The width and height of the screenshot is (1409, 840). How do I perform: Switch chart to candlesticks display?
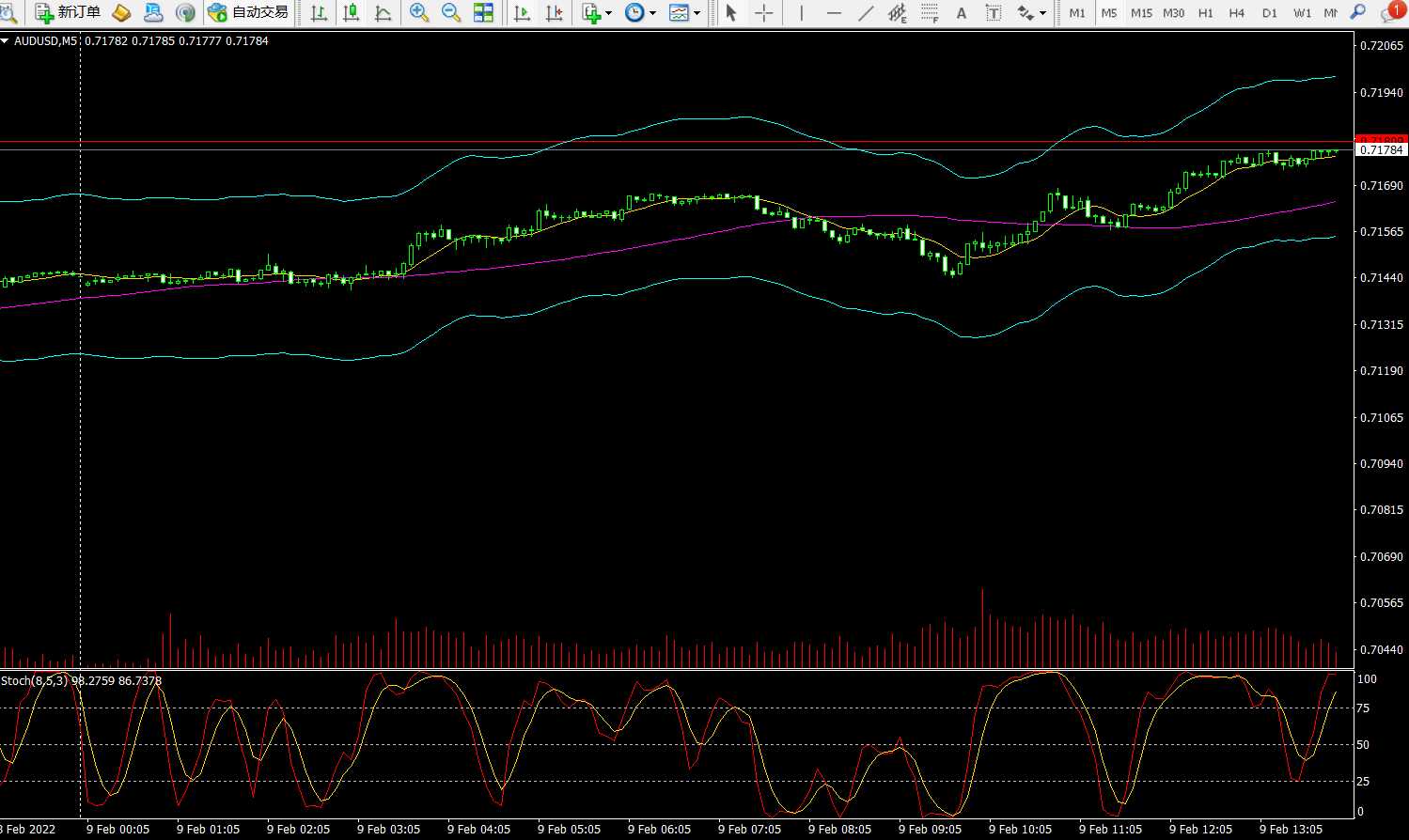[352, 12]
